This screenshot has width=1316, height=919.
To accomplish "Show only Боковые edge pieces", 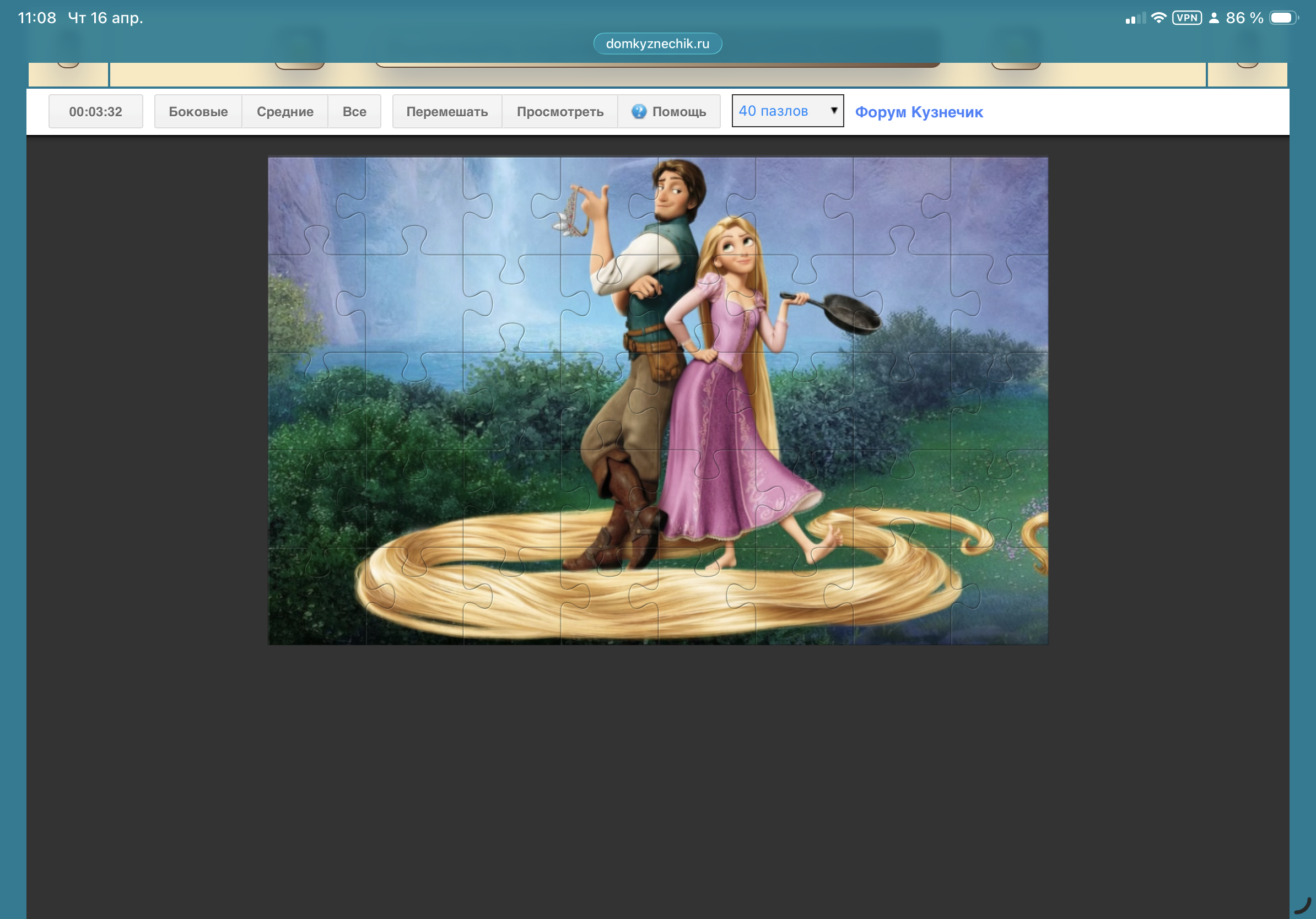I will pyautogui.click(x=198, y=111).
